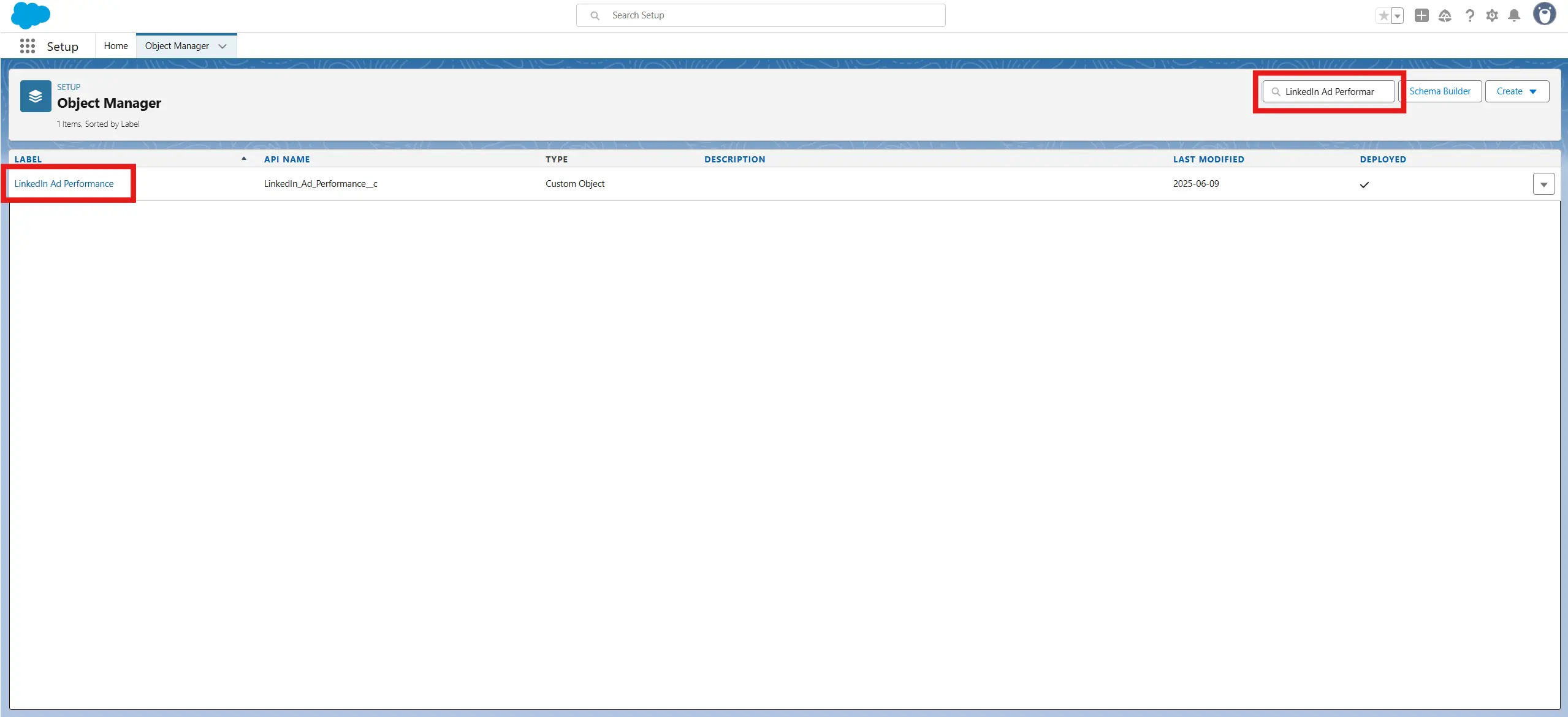Open the App Launcher grid icon
Image resolution: width=1568 pixels, height=717 pixels.
pyautogui.click(x=27, y=46)
